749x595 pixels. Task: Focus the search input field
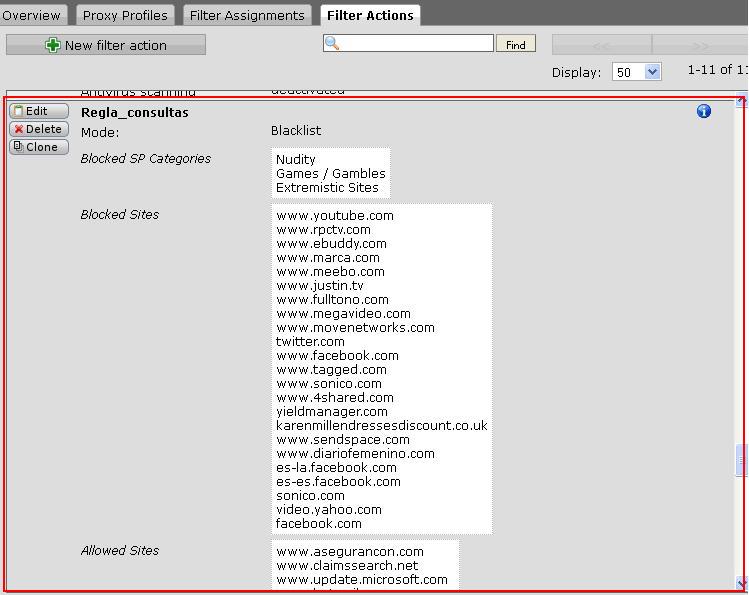408,43
